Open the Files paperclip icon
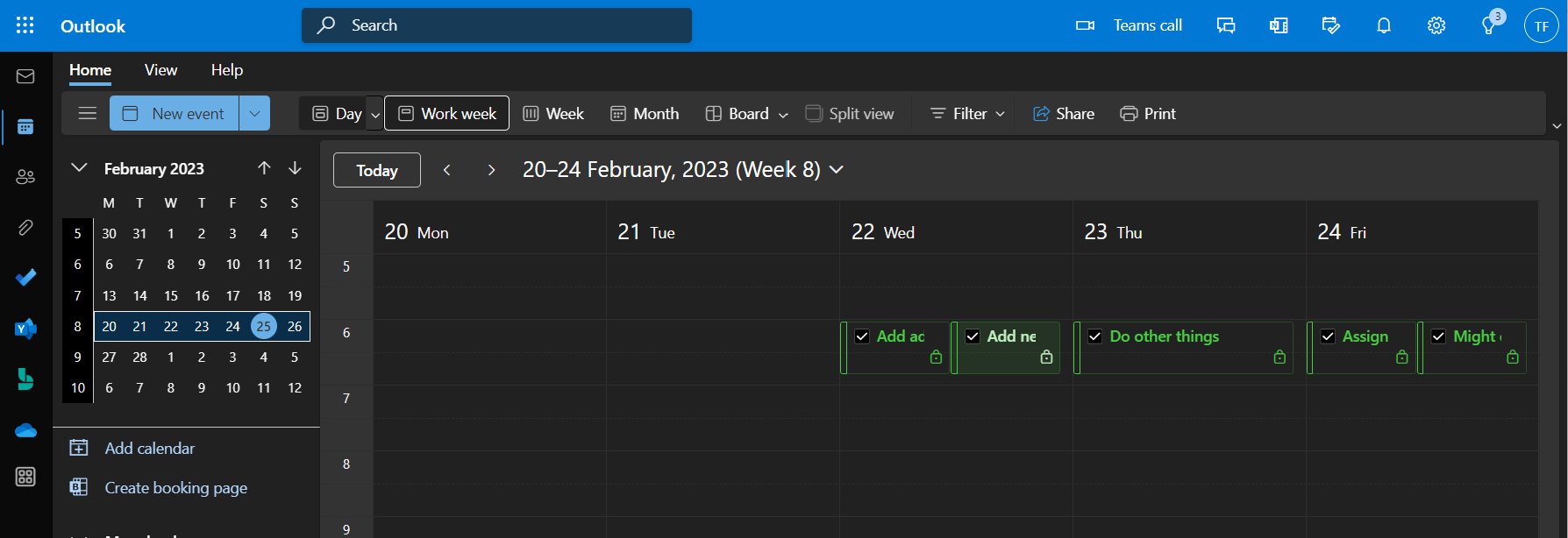The width and height of the screenshot is (1568, 538). [x=25, y=228]
